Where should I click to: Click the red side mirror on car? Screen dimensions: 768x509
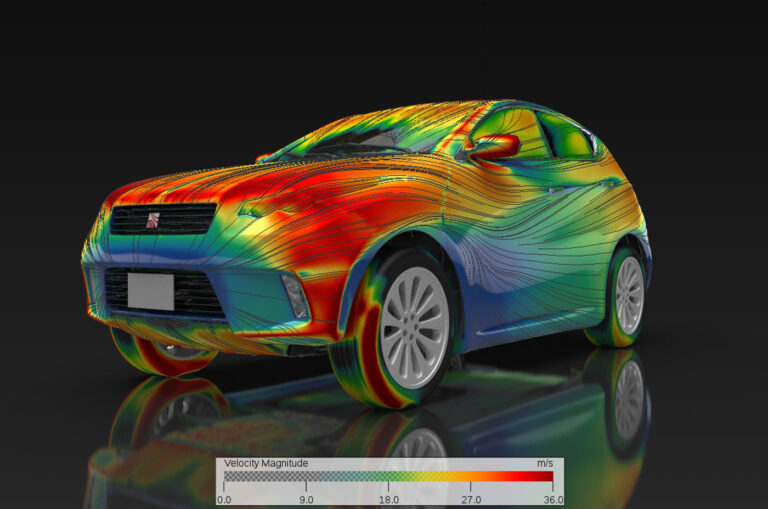494,146
